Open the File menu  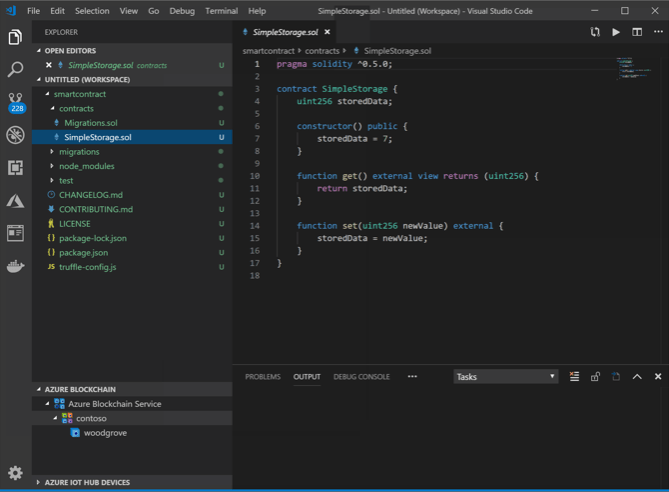tap(33, 11)
